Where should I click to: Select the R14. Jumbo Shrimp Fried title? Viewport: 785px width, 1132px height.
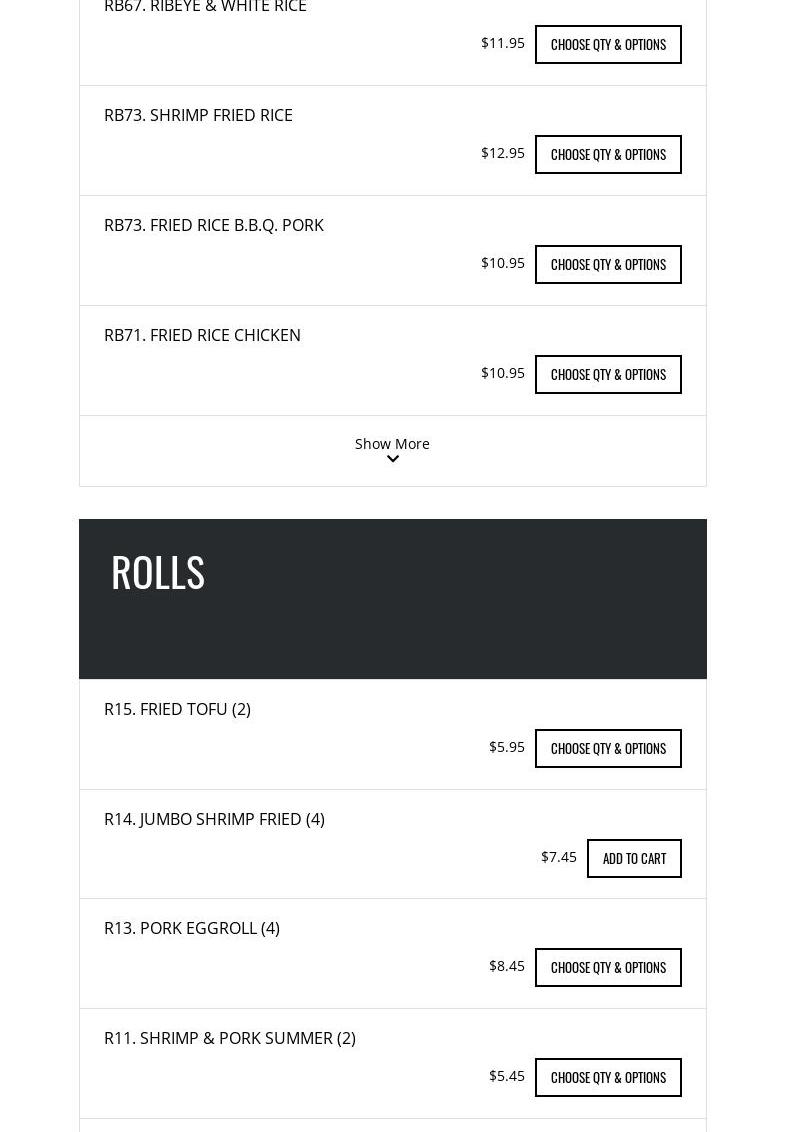point(214,819)
